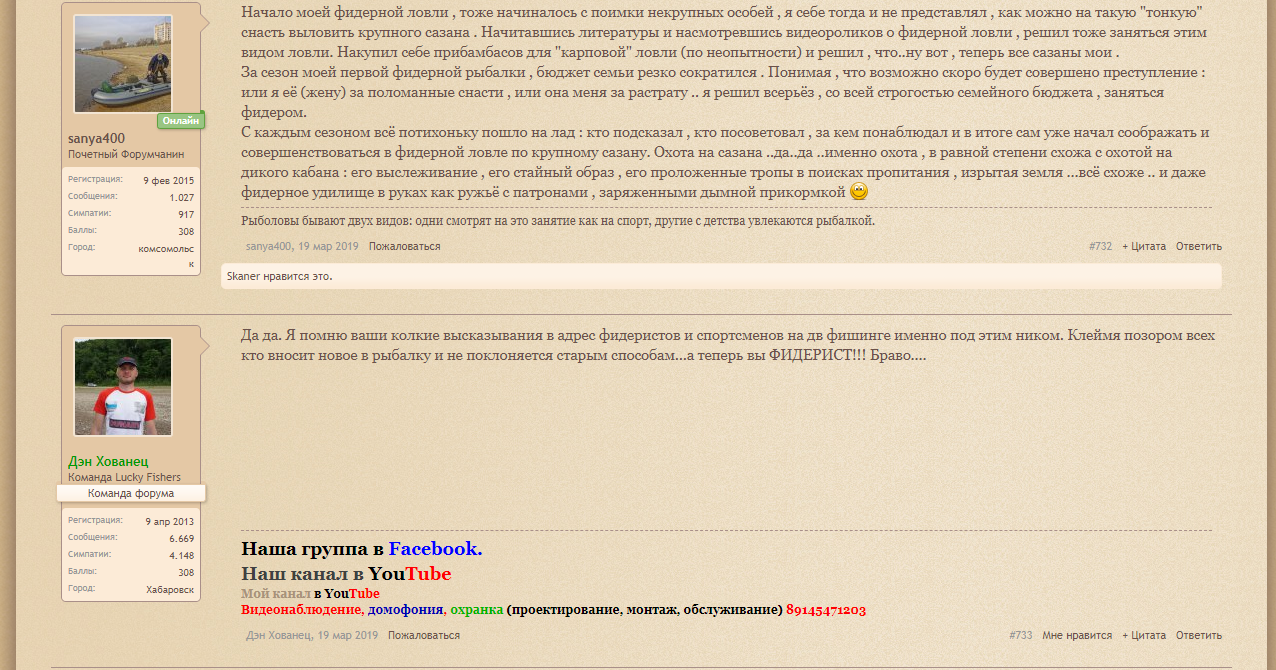Quote post #732 with + Цитата
The width and height of the screenshot is (1276, 670).
(x=1143, y=246)
